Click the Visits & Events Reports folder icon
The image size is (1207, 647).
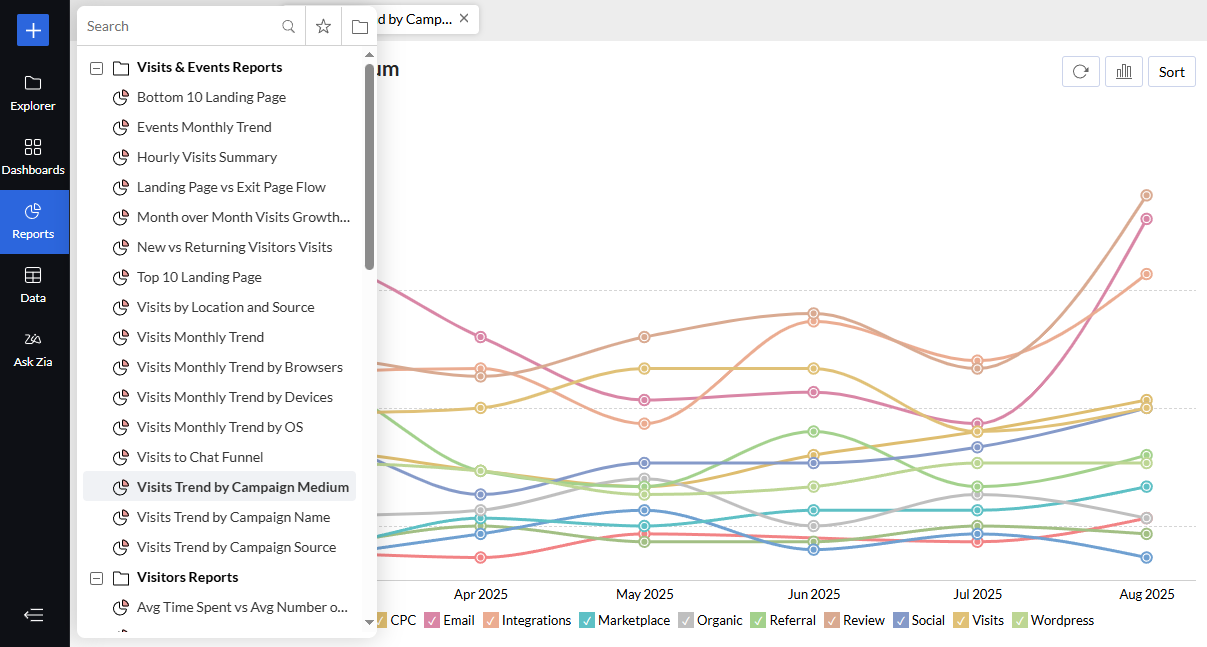[121, 68]
